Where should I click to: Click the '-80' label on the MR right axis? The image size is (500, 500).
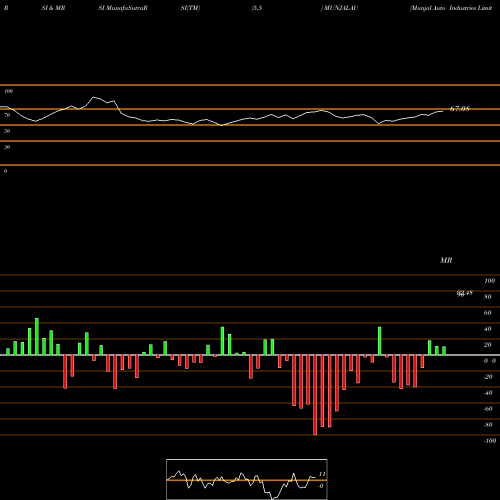coord(488,425)
